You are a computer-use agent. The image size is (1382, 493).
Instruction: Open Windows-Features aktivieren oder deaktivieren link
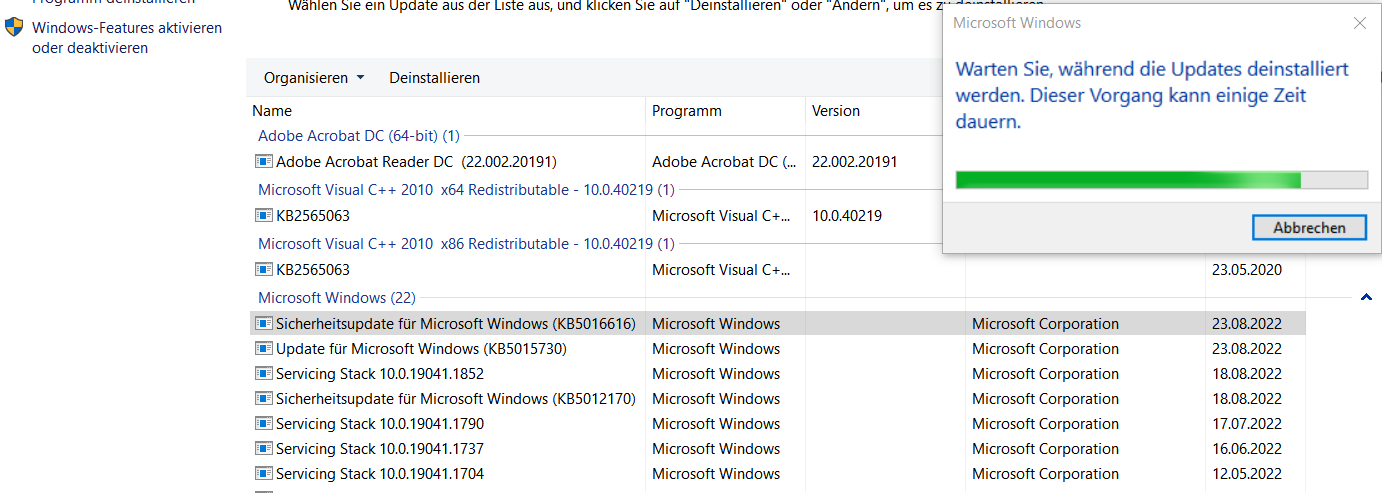coord(127,38)
